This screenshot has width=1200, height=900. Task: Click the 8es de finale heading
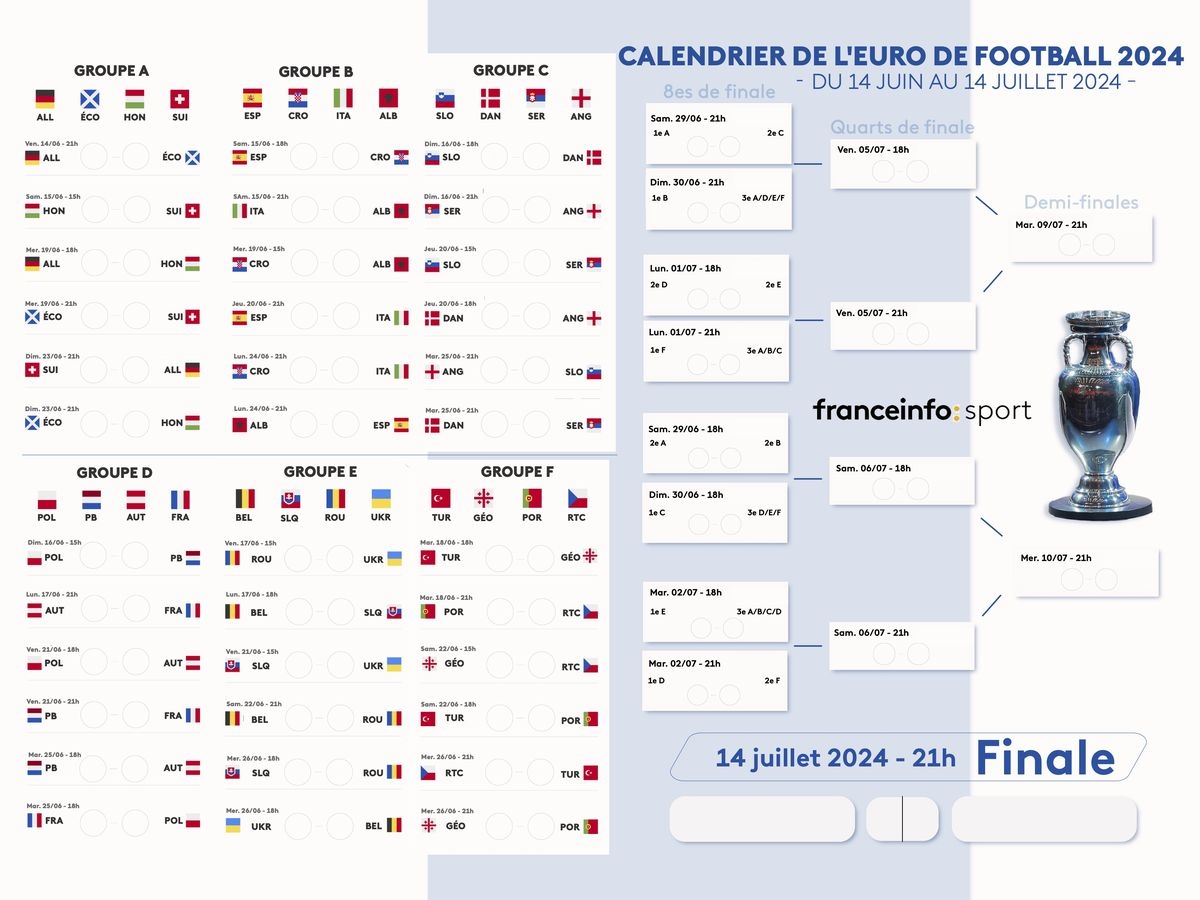coord(719,92)
